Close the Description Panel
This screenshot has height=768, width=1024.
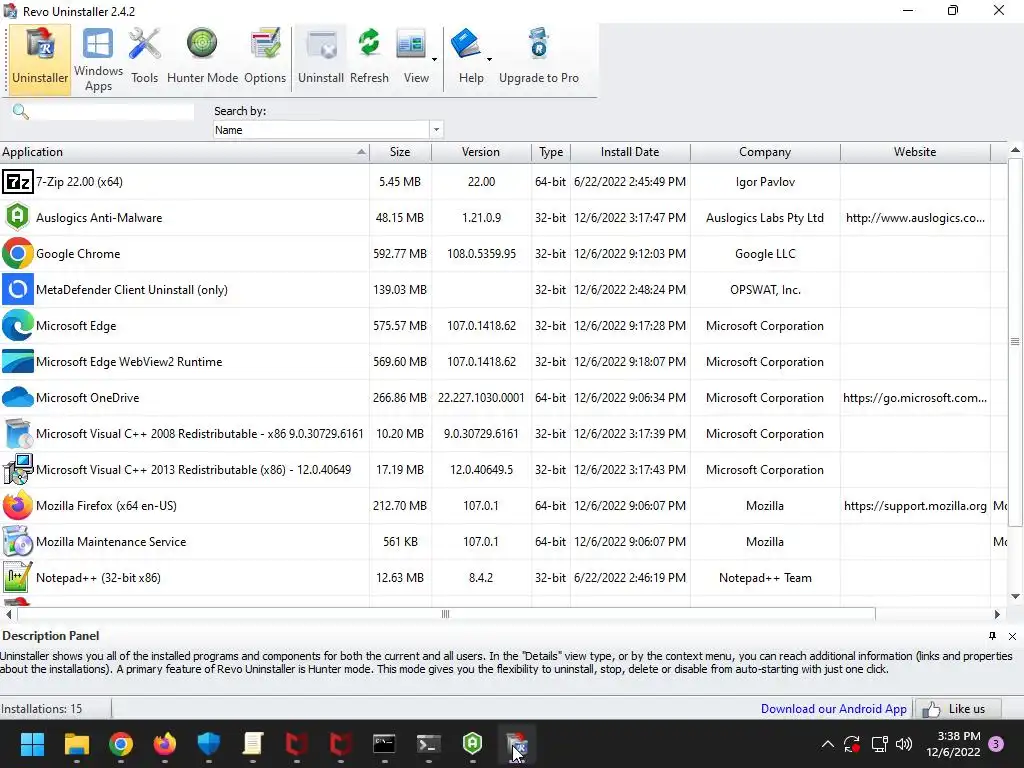[x=1012, y=636]
